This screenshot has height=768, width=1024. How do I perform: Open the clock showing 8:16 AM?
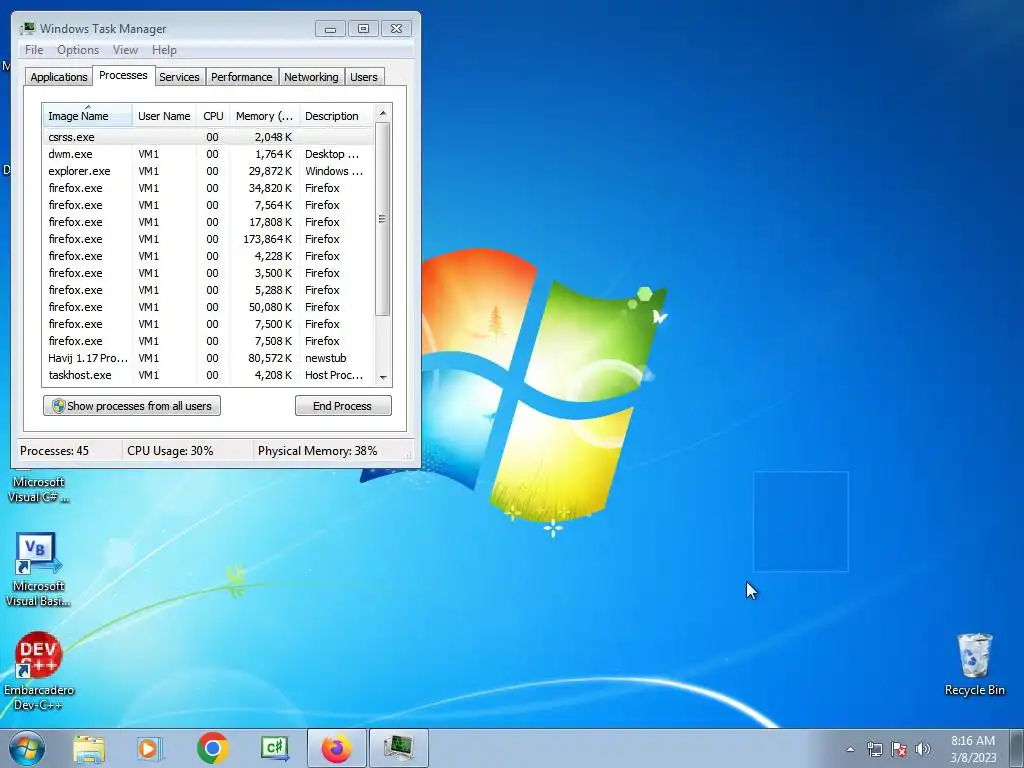[x=973, y=748]
